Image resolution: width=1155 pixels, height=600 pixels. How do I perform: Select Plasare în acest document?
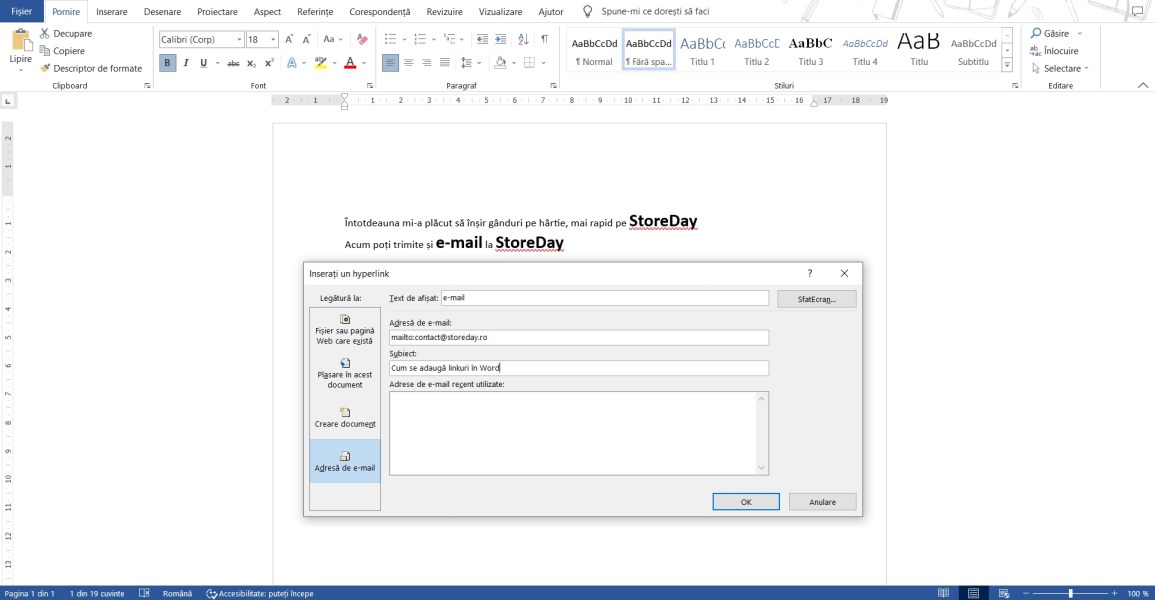tap(345, 374)
